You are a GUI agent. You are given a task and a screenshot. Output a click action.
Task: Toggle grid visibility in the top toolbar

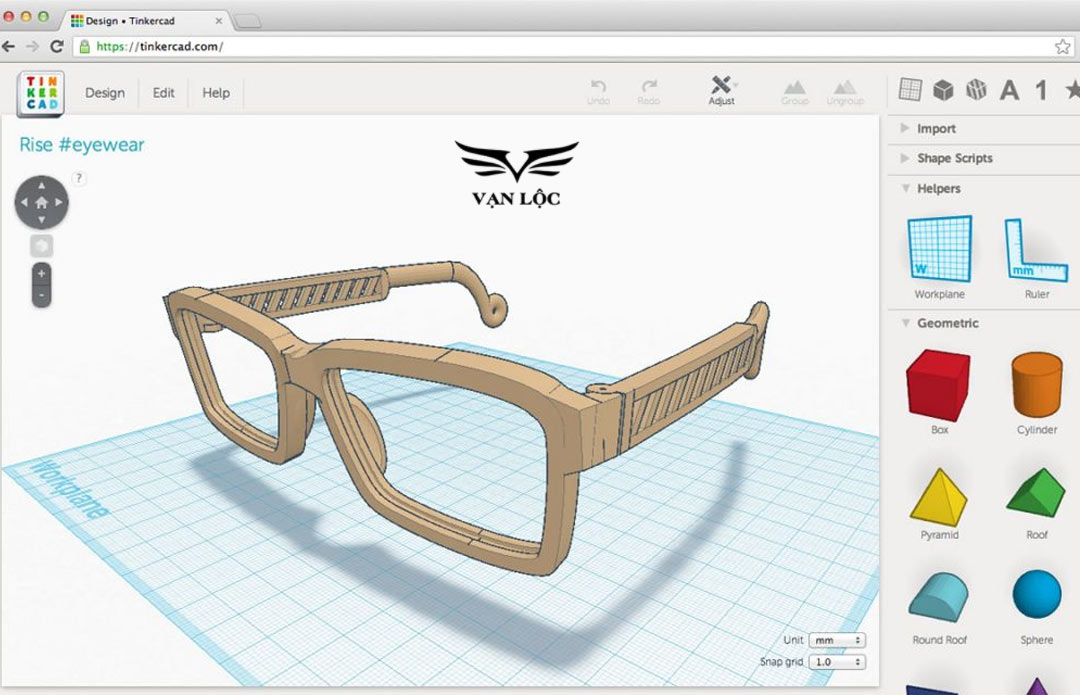pyautogui.click(x=912, y=90)
